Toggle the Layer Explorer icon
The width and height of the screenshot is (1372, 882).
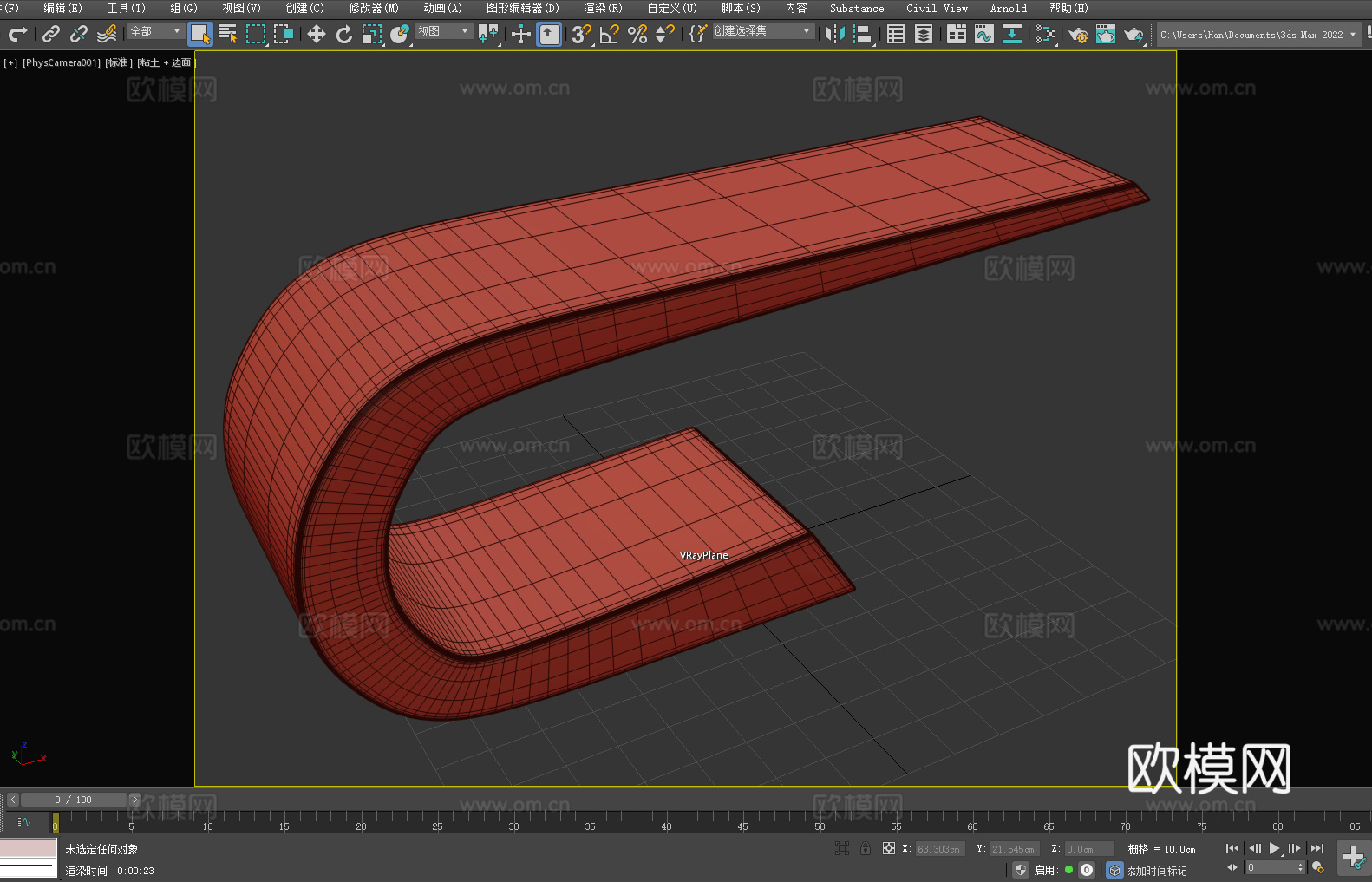(x=924, y=34)
